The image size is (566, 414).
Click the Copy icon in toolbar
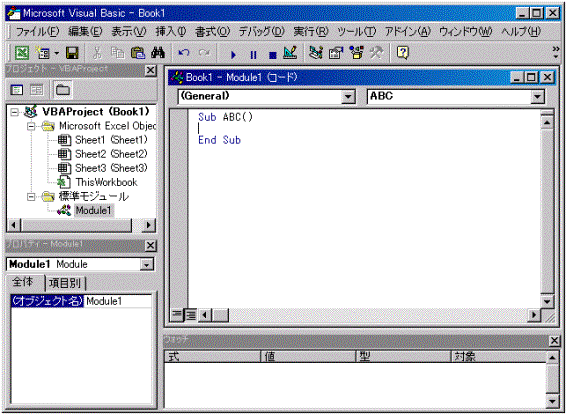click(118, 53)
